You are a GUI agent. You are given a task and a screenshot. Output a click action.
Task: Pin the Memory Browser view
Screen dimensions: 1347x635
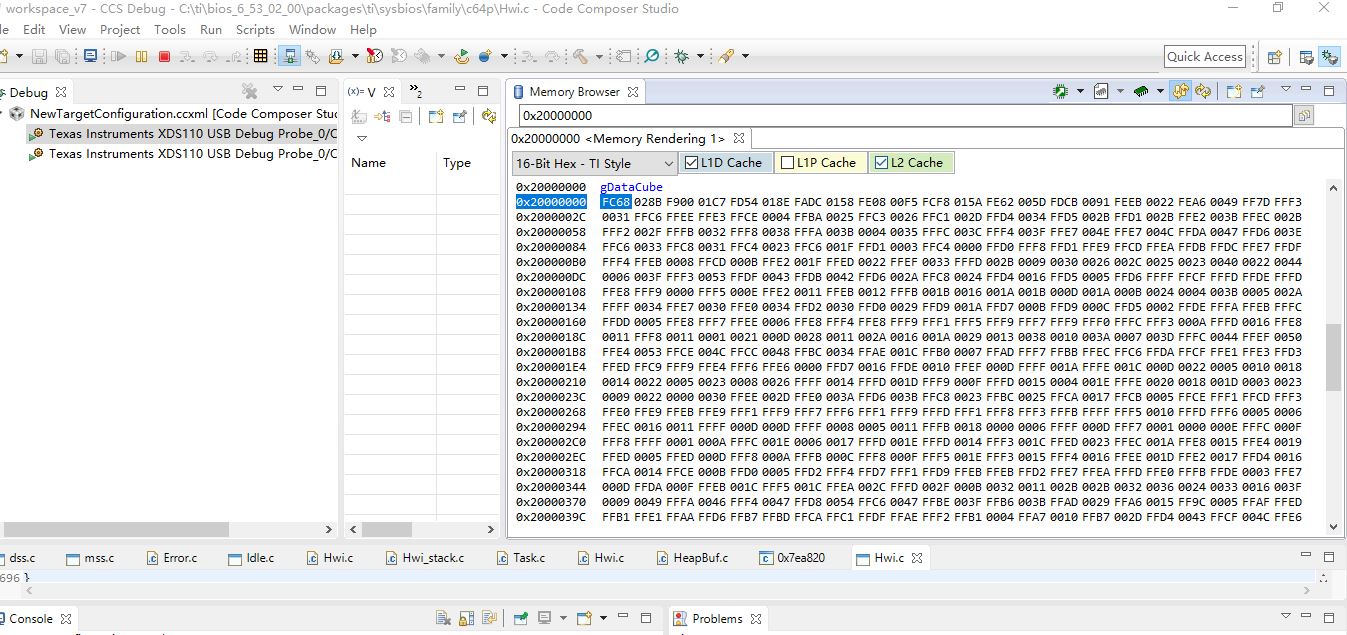click(1258, 91)
